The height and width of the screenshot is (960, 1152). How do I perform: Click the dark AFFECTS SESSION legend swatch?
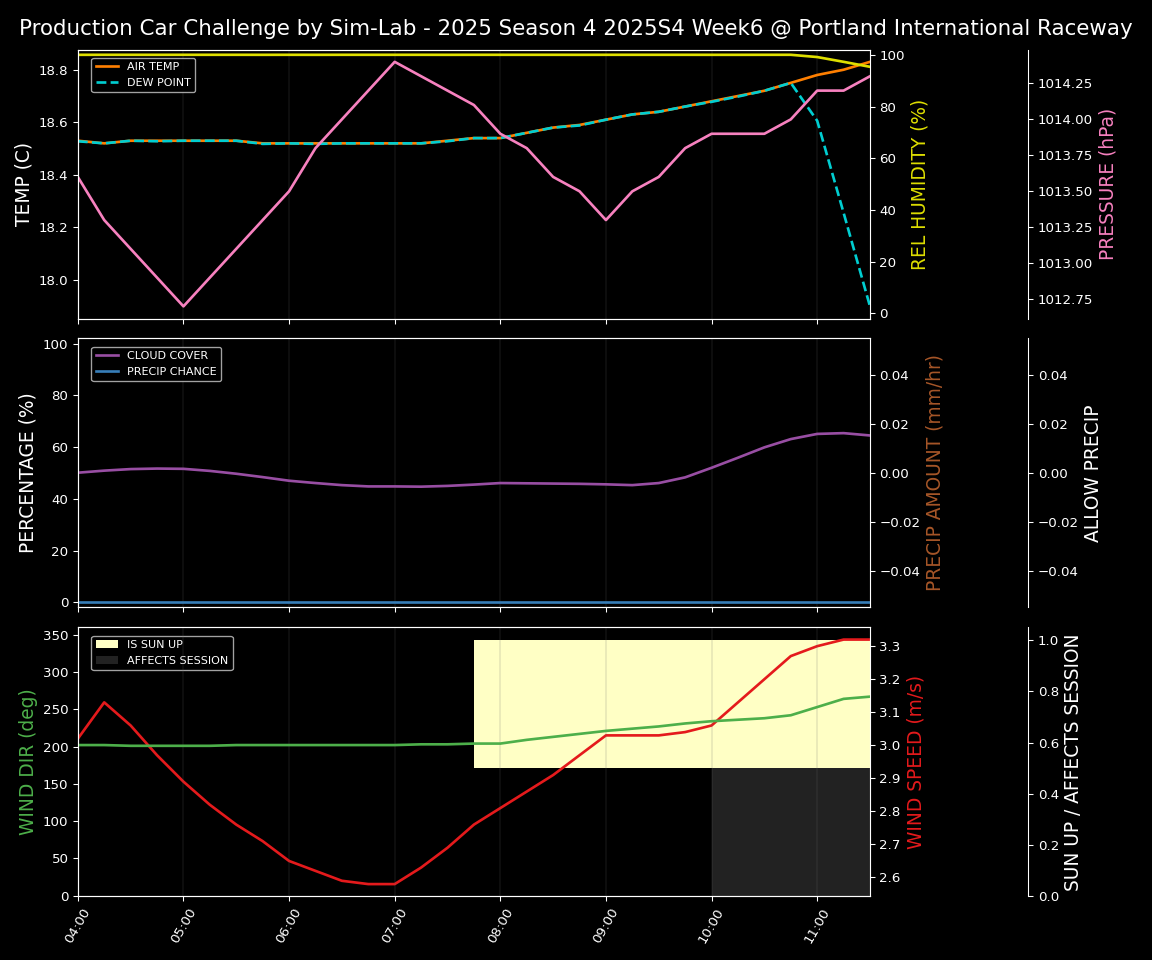(x=107, y=661)
